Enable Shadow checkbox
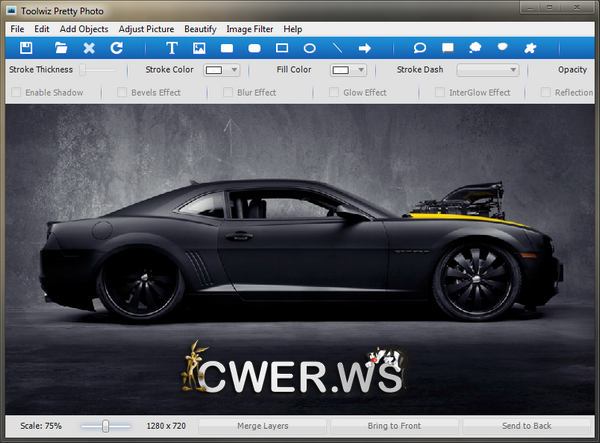This screenshot has height=443, width=600. [x=15, y=93]
